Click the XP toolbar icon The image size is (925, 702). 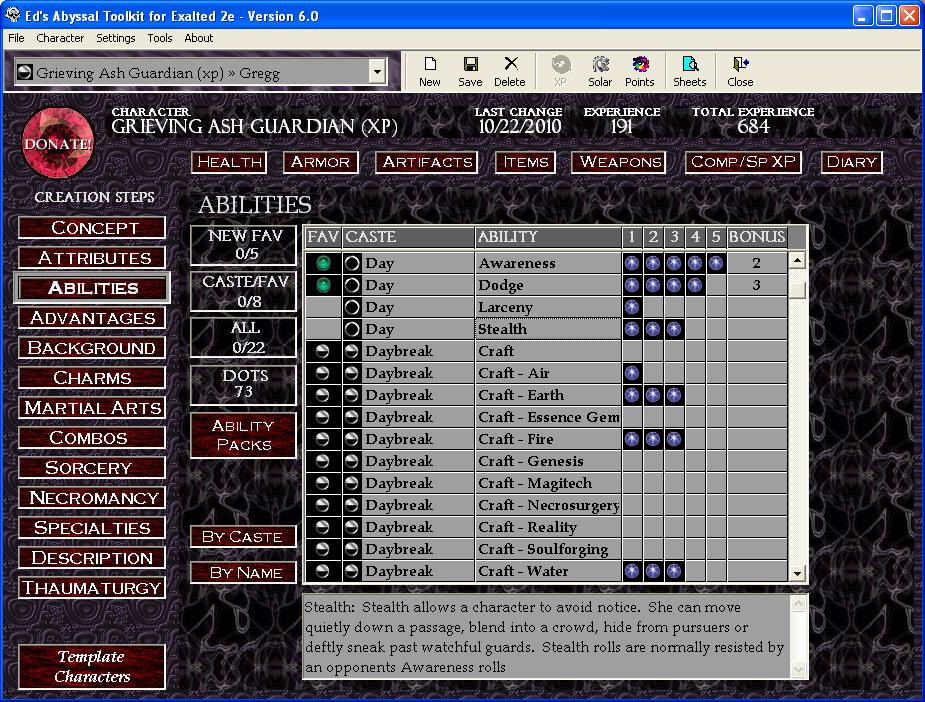click(560, 71)
